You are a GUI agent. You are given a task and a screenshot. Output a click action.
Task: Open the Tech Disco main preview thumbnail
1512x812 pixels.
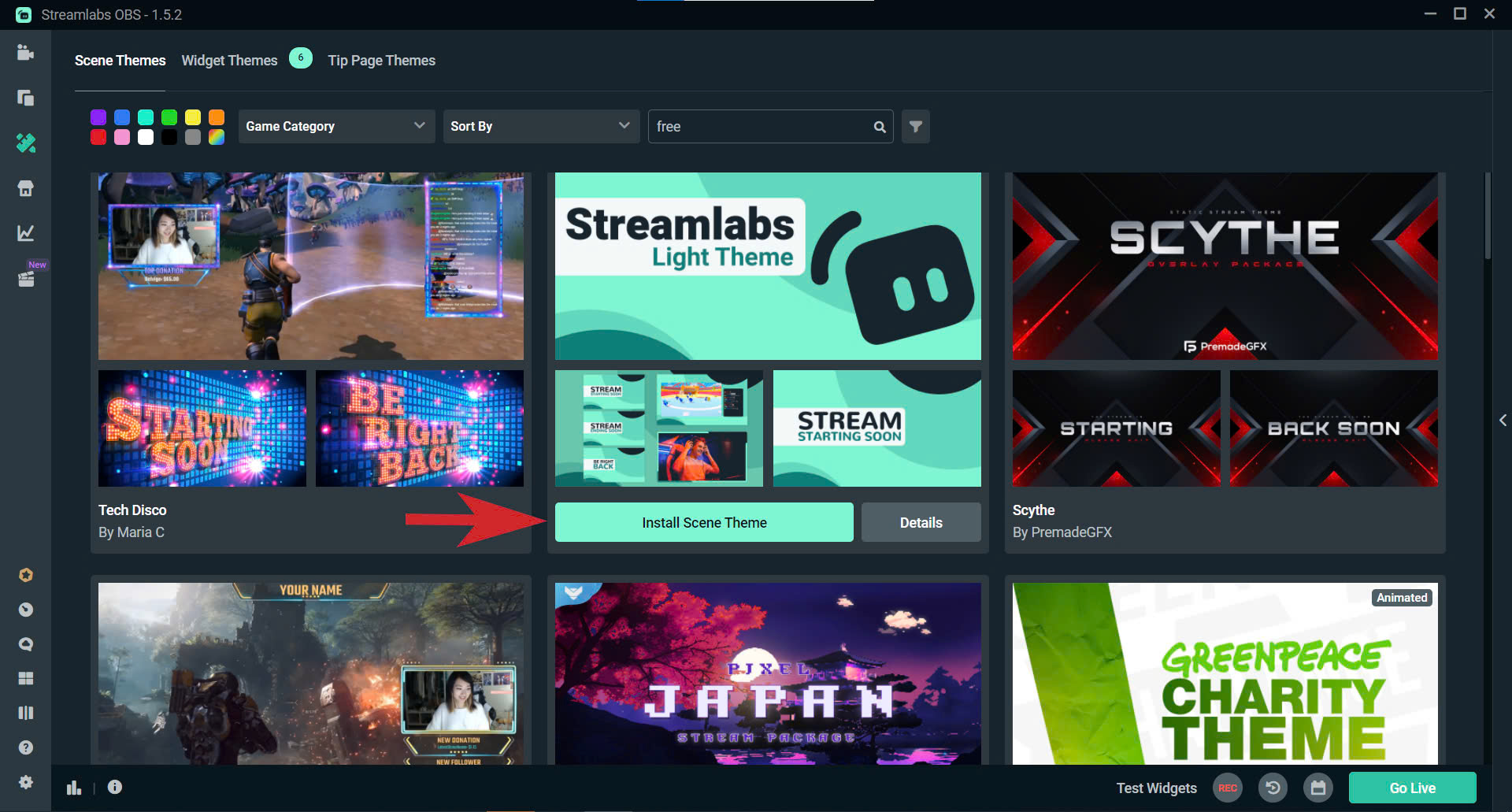[311, 266]
